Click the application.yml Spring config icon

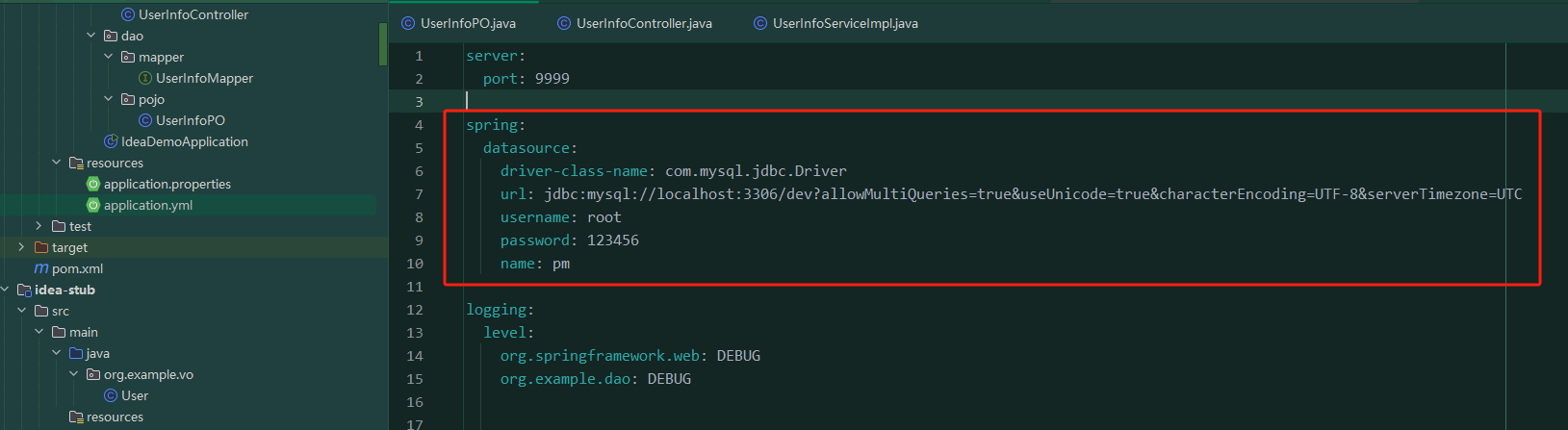tap(93, 205)
